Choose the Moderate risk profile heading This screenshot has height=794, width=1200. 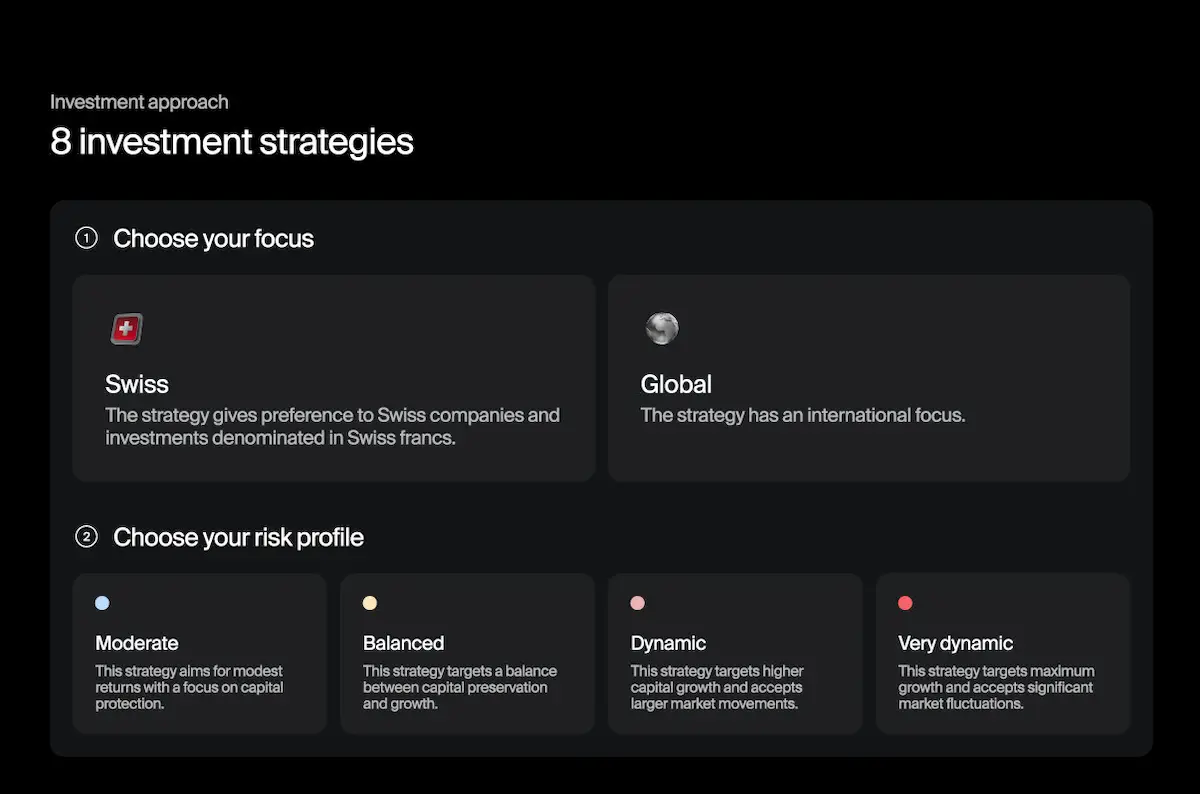(x=137, y=643)
